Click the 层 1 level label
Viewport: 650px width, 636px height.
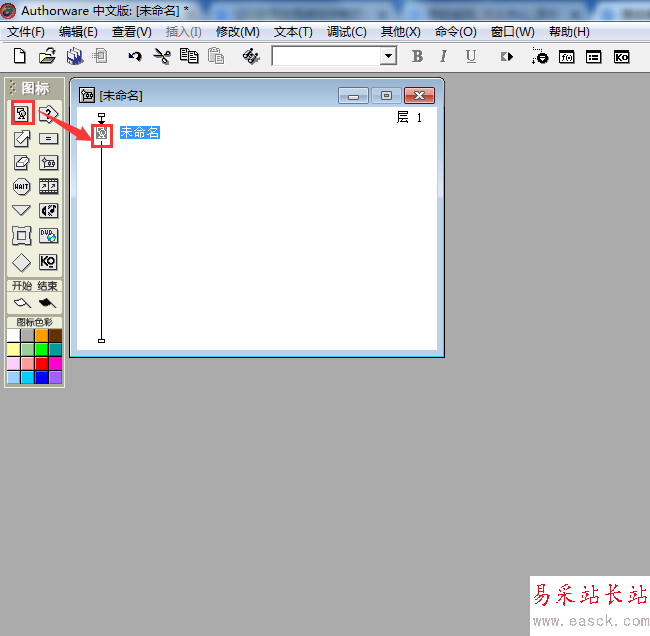coord(409,117)
